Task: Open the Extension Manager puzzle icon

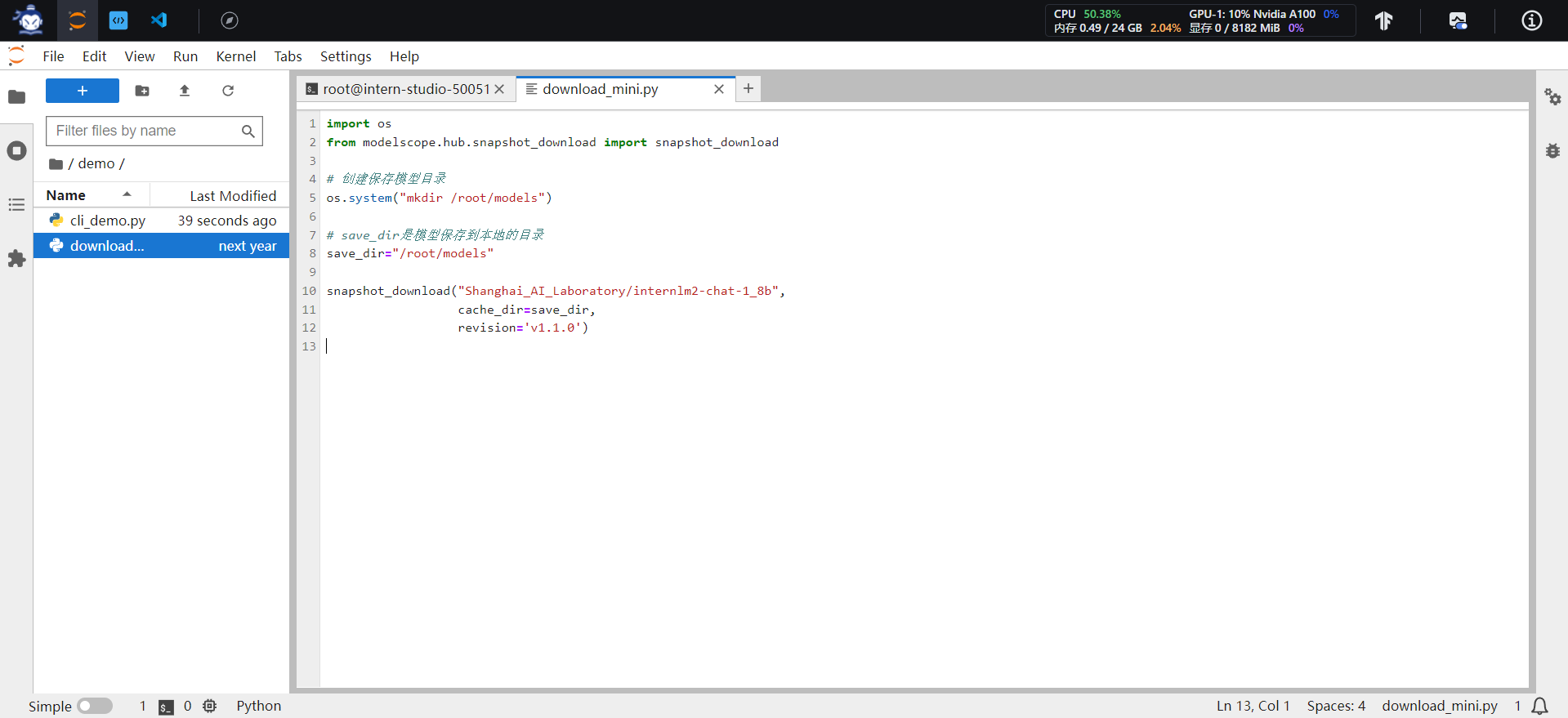Action: point(16,259)
